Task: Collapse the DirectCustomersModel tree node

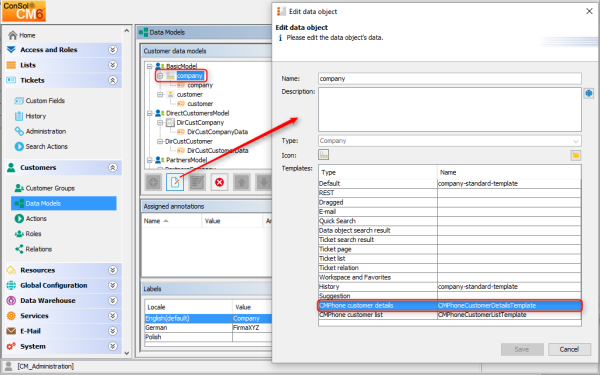Action: (150, 113)
